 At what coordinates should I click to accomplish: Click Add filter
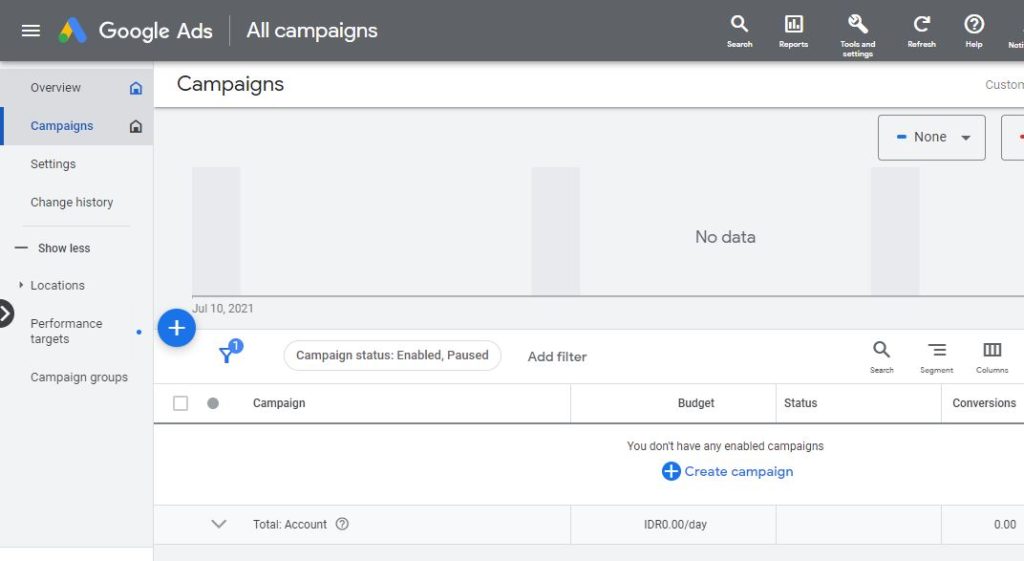(557, 357)
